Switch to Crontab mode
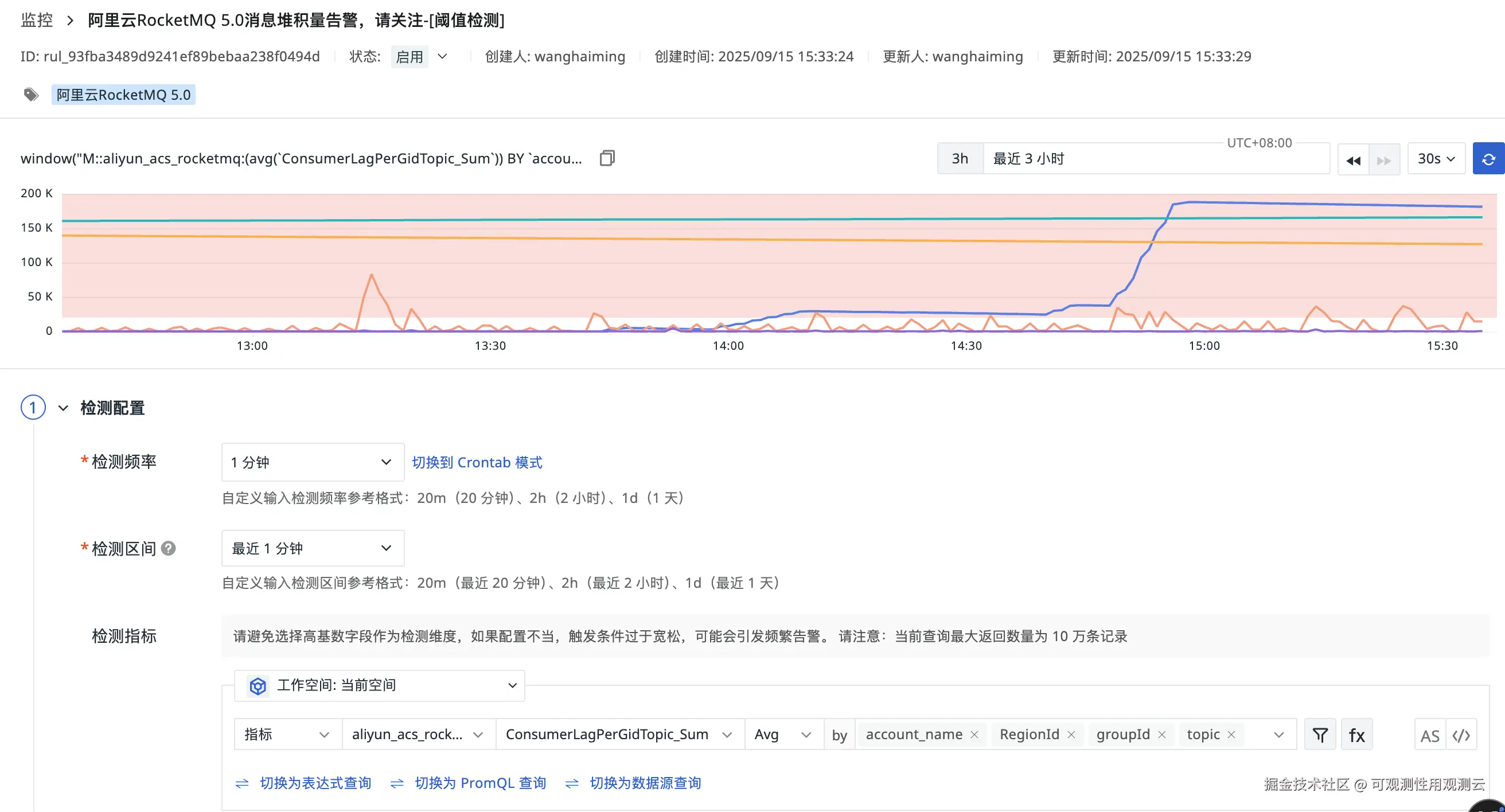 [477, 462]
